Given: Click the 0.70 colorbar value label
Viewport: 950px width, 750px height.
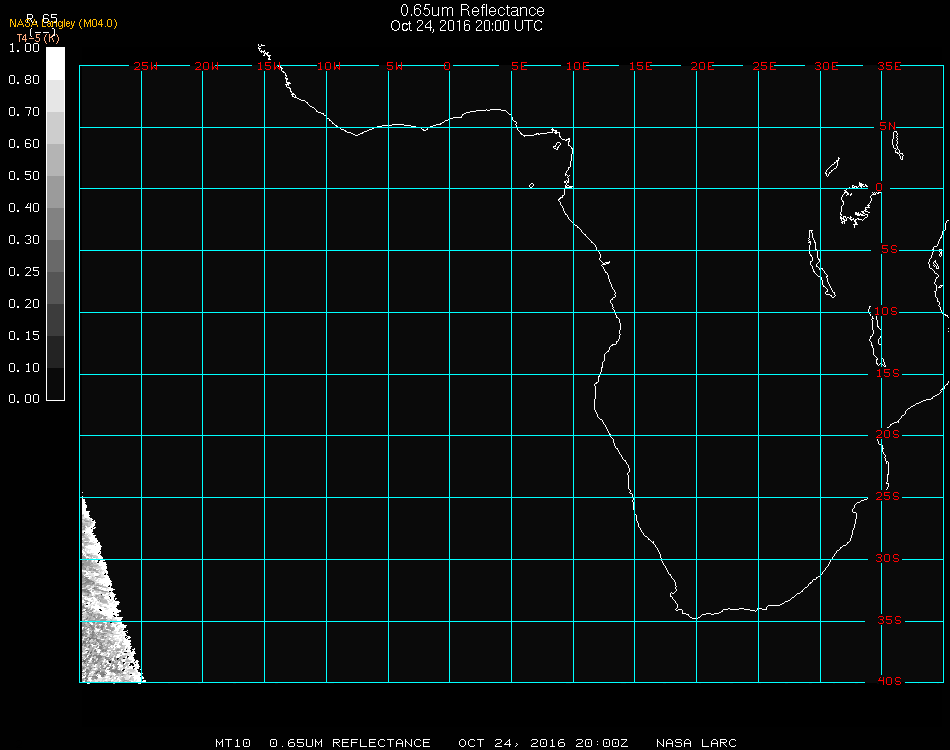Looking at the screenshot, I should click(x=24, y=112).
